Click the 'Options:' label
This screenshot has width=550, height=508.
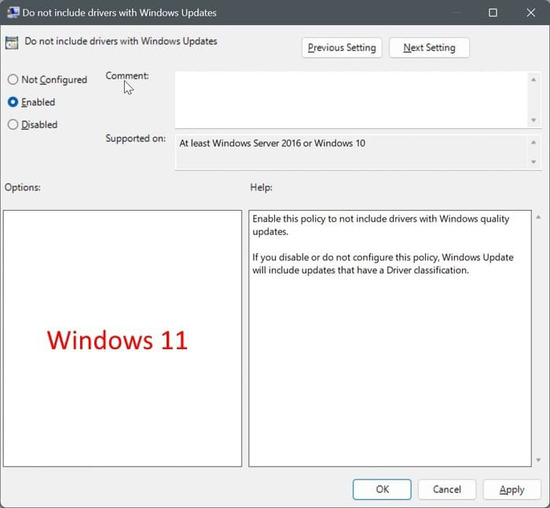[22, 187]
